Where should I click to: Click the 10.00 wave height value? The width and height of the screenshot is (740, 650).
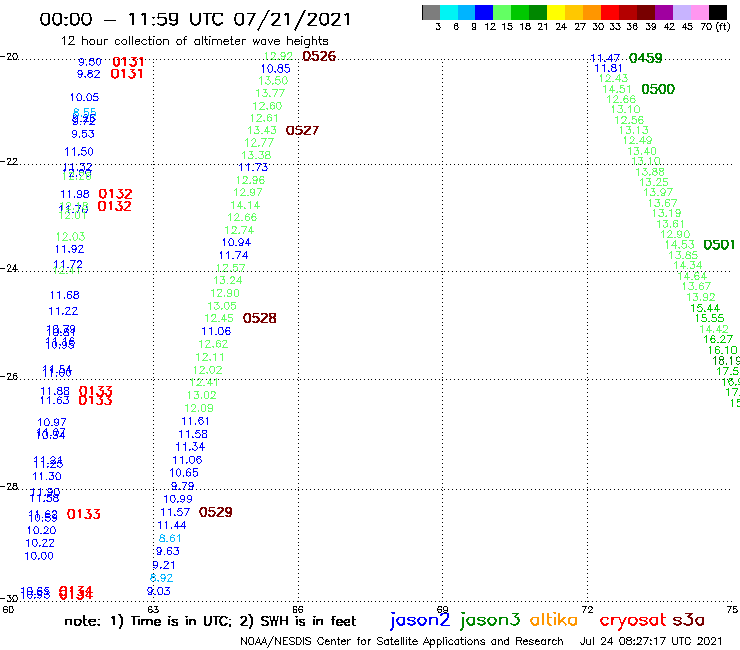[39, 556]
